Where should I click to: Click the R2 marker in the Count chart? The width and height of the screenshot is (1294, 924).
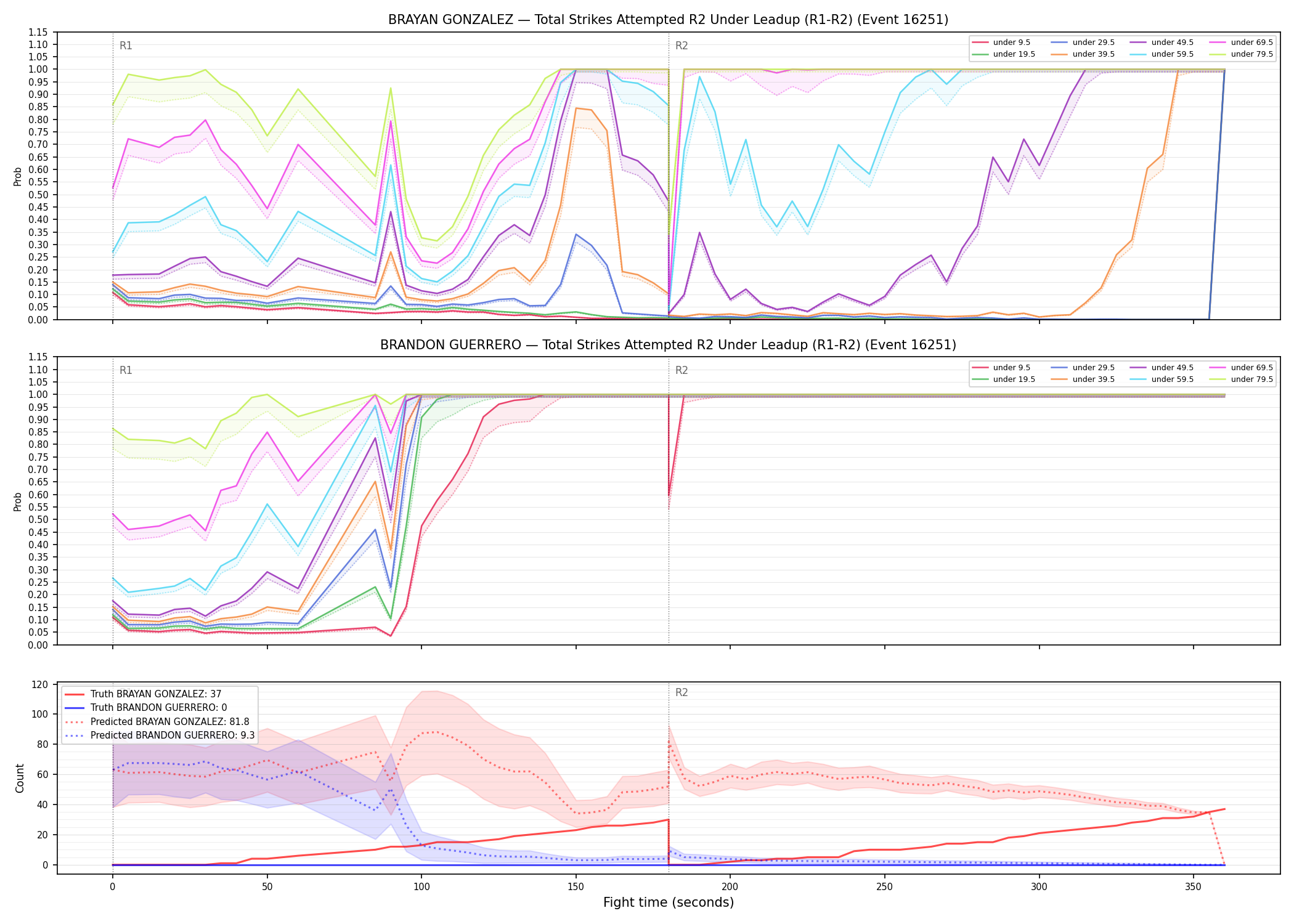pos(682,692)
